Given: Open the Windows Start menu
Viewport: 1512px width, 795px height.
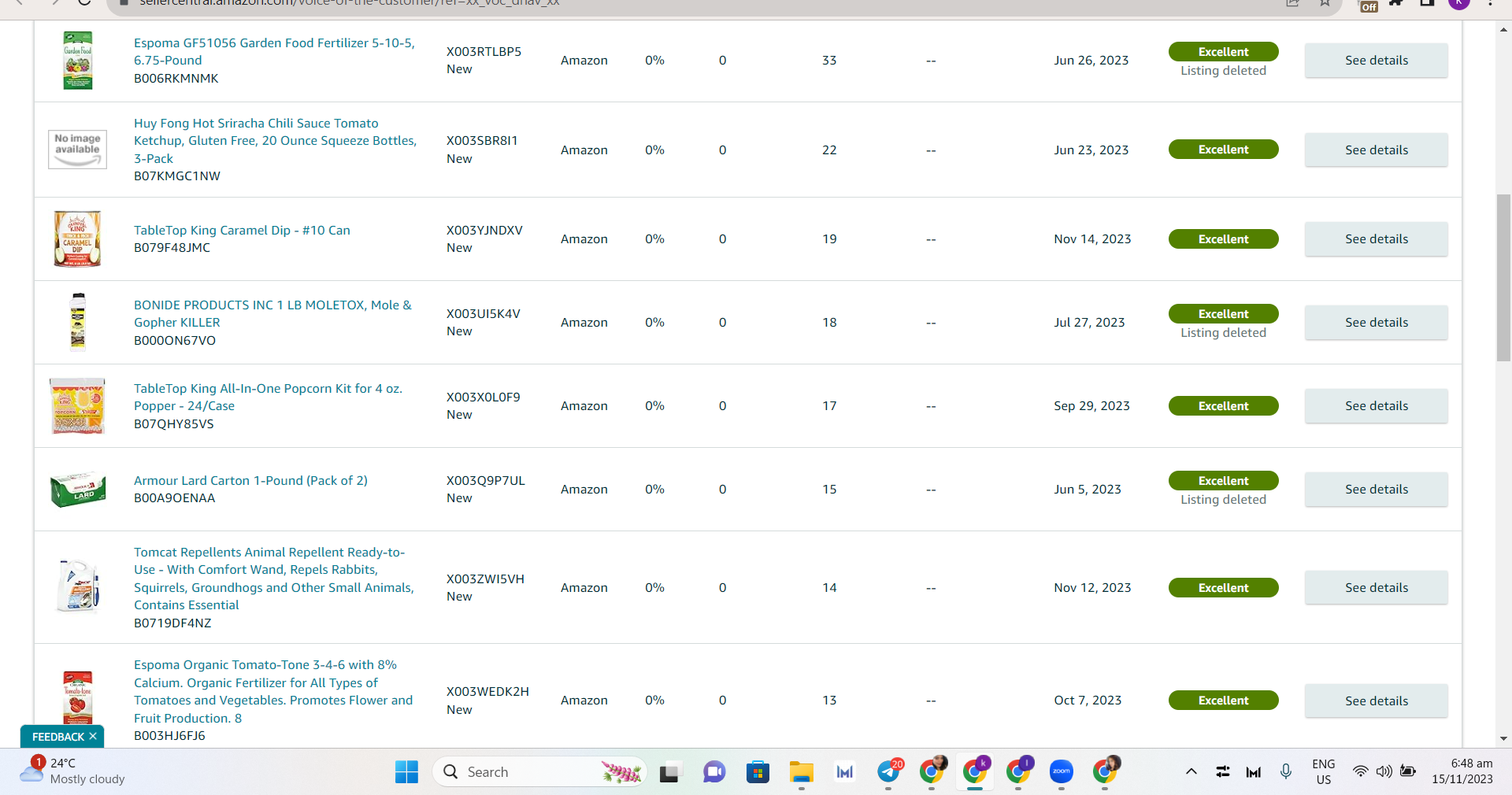Looking at the screenshot, I should point(406,772).
